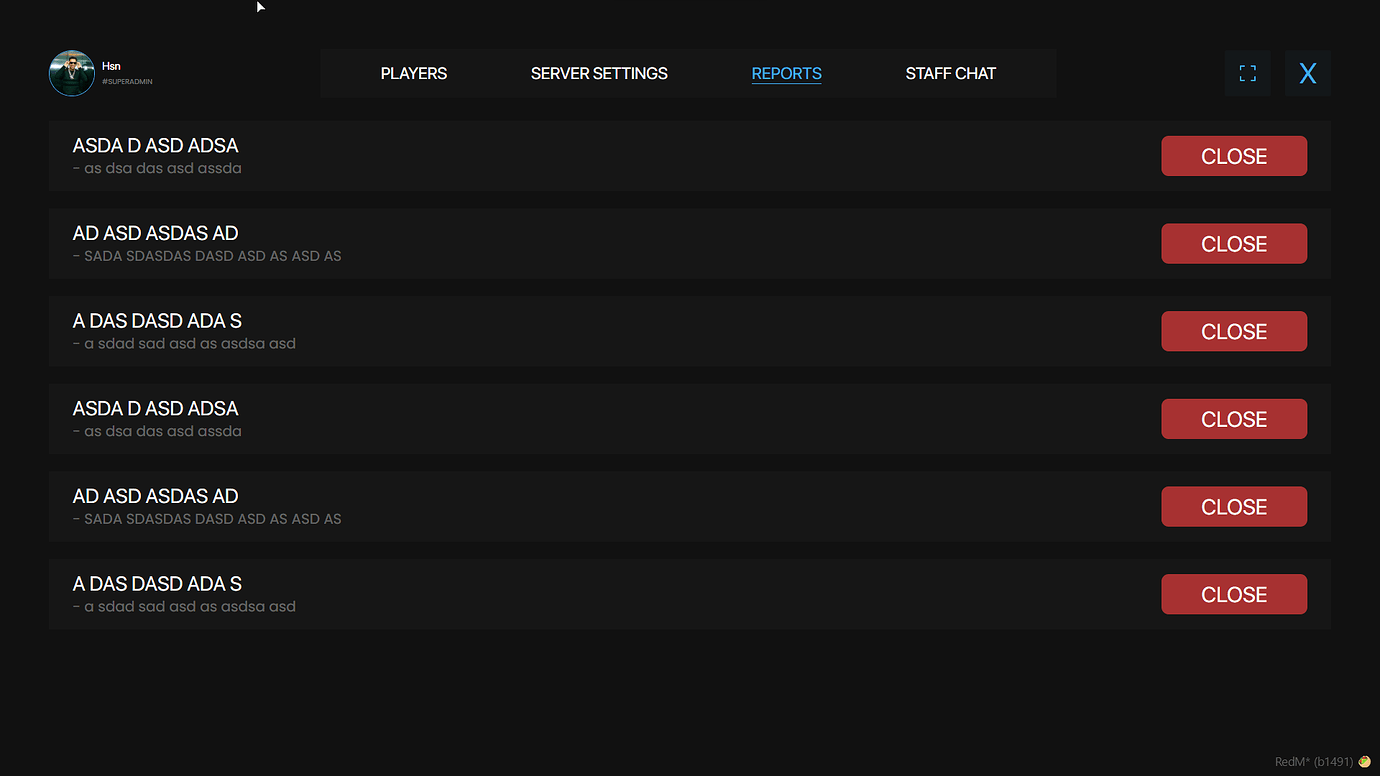Viewport: 1380px width, 776px height.
Task: Close the fifth report in the list
Action: pos(1234,506)
